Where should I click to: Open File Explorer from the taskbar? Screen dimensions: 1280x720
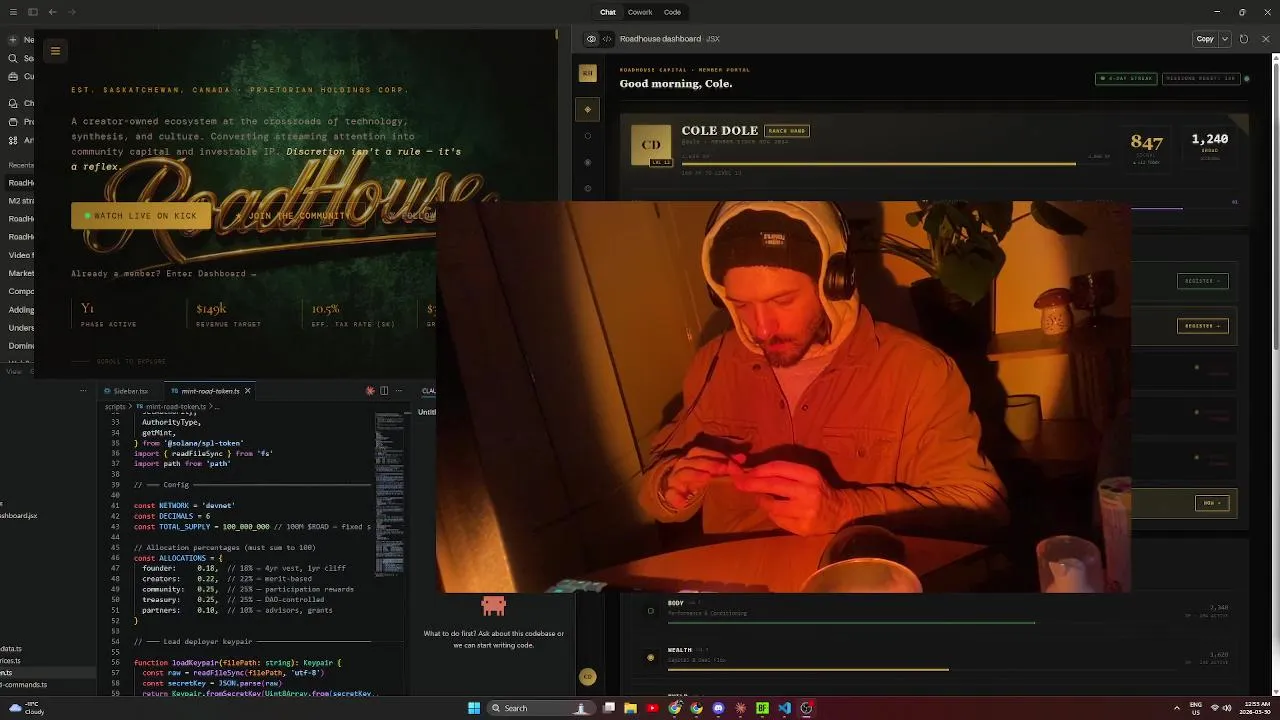(630, 708)
